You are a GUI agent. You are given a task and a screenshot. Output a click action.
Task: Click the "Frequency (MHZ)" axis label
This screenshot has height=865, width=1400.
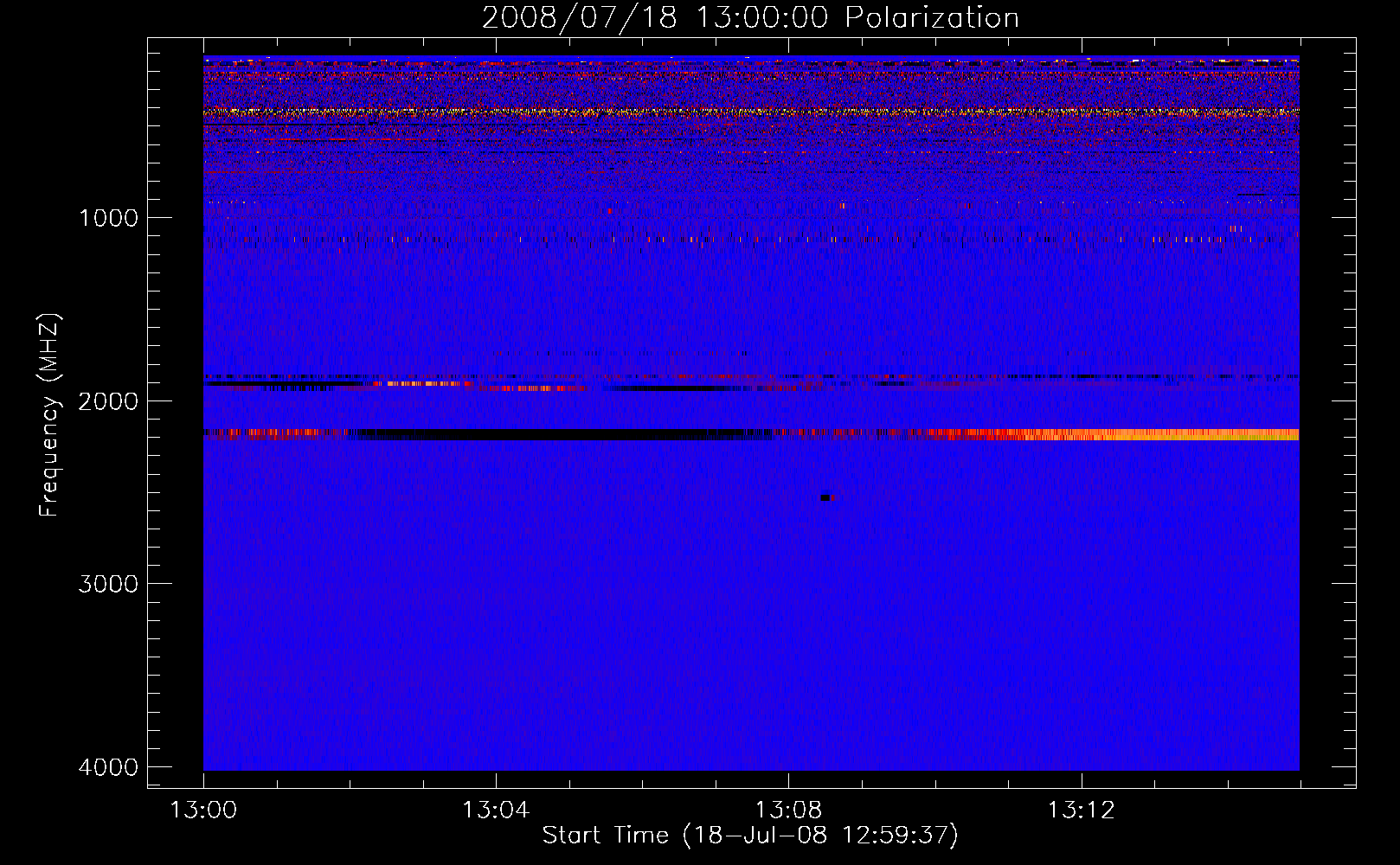pyautogui.click(x=50, y=415)
